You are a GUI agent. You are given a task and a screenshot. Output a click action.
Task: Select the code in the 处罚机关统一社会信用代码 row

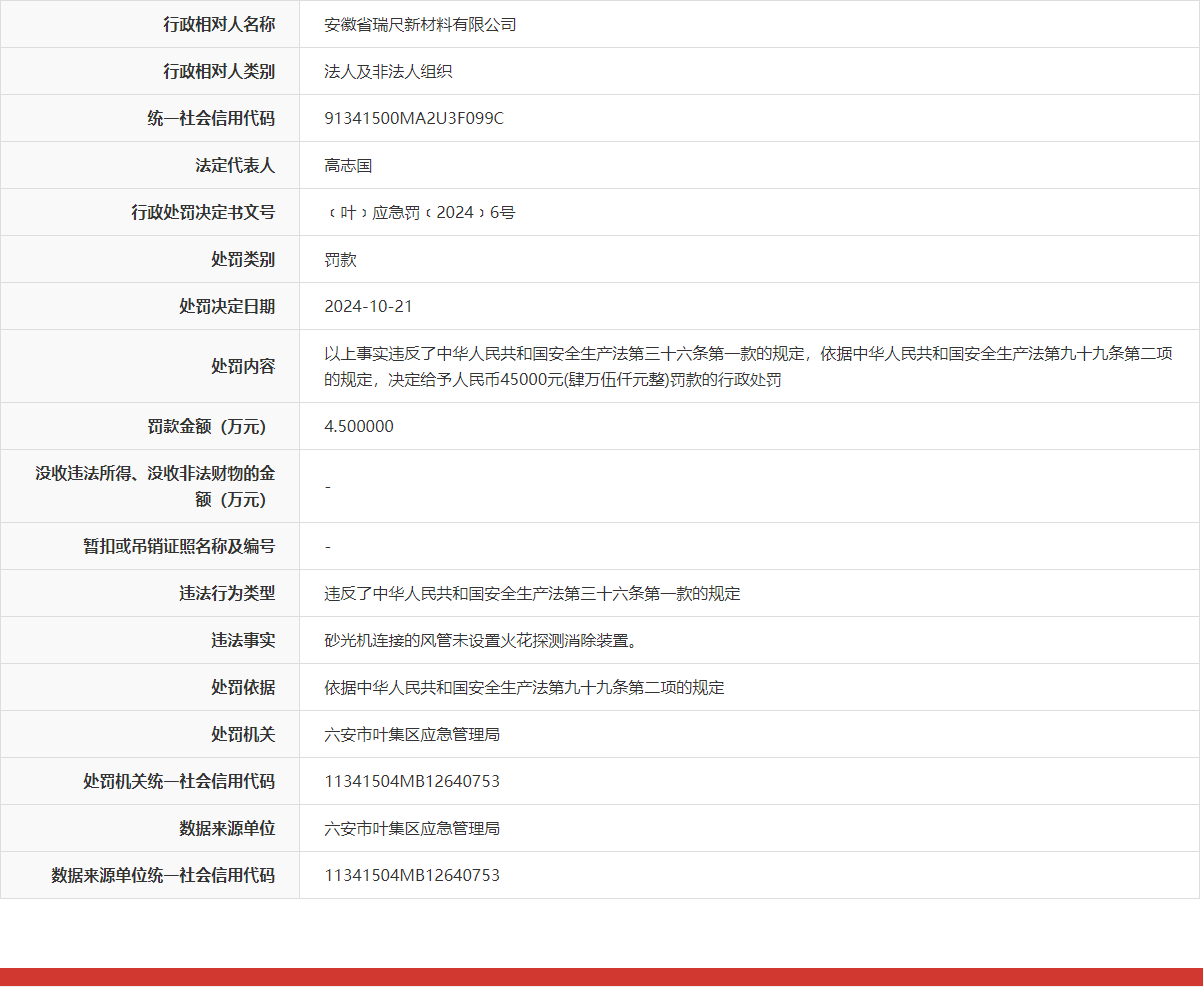point(412,782)
